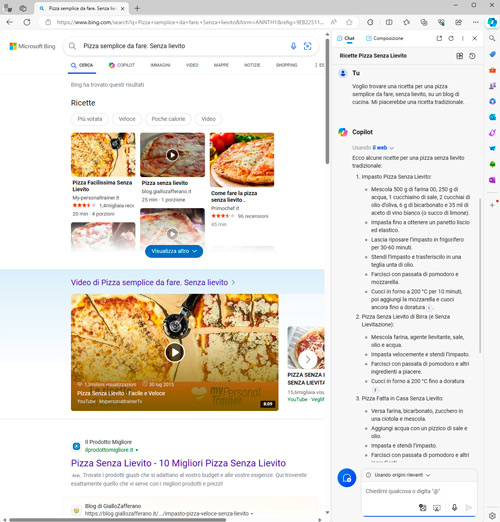This screenshot has width=500, height=522.
Task: Open 'Pizza Facilissima Senza Lievito' recipe
Action: pyautogui.click(x=102, y=186)
